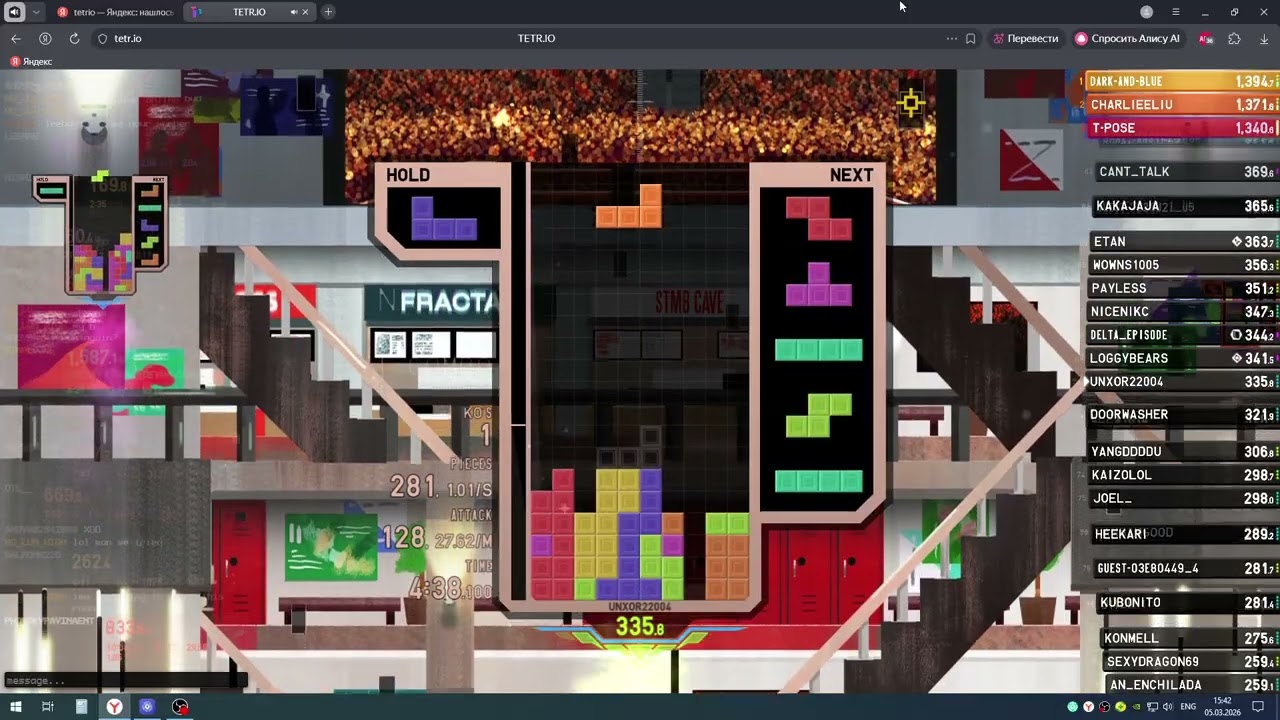The image size is (1280, 720).
Task: Bookmark this page
Action: click(x=971, y=38)
